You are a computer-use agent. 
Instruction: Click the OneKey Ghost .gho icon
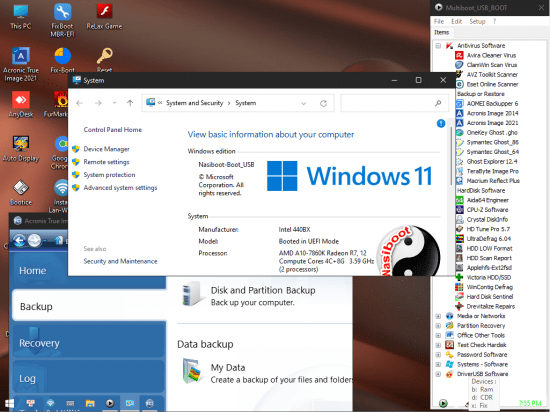pyautogui.click(x=459, y=133)
